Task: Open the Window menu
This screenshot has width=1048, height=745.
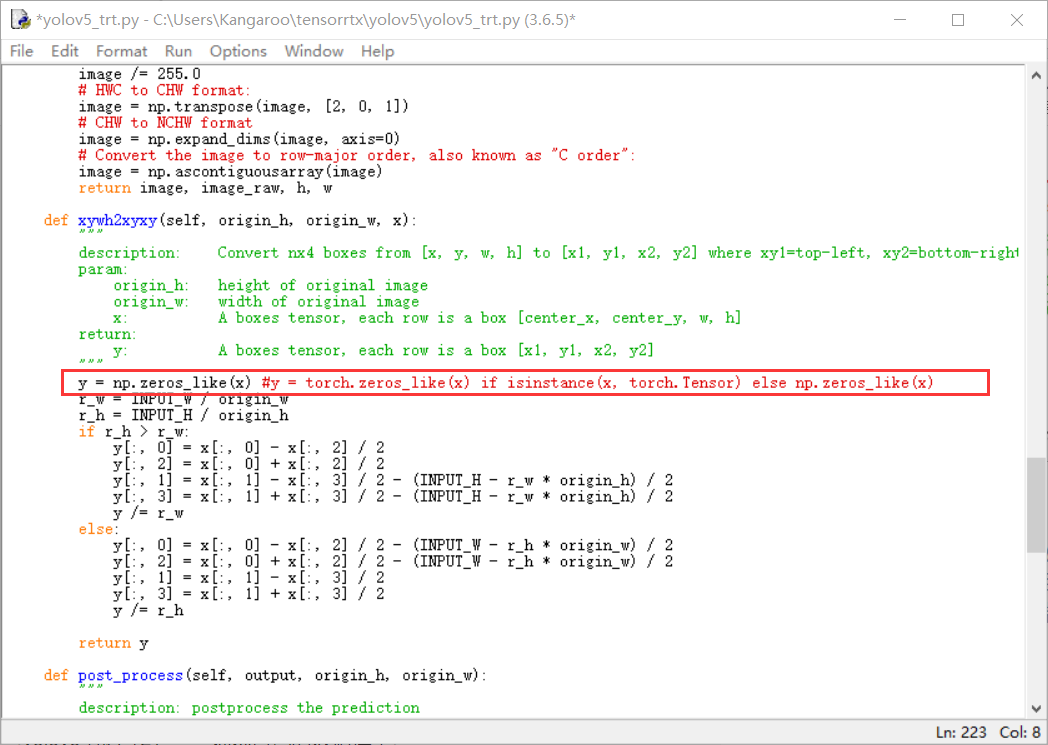Action: [313, 51]
